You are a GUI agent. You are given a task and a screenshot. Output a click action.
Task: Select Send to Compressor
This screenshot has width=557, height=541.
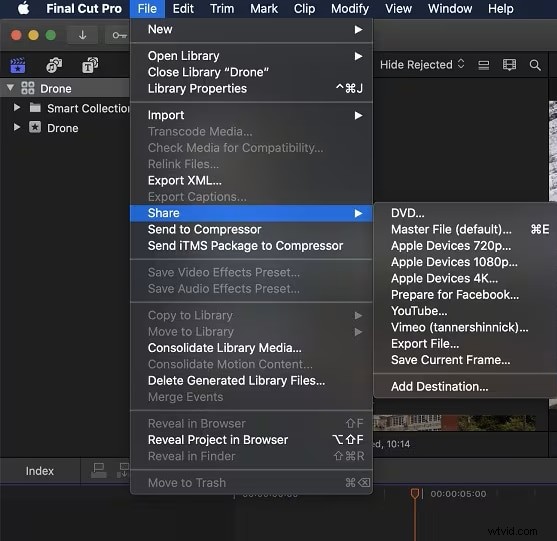point(252,229)
